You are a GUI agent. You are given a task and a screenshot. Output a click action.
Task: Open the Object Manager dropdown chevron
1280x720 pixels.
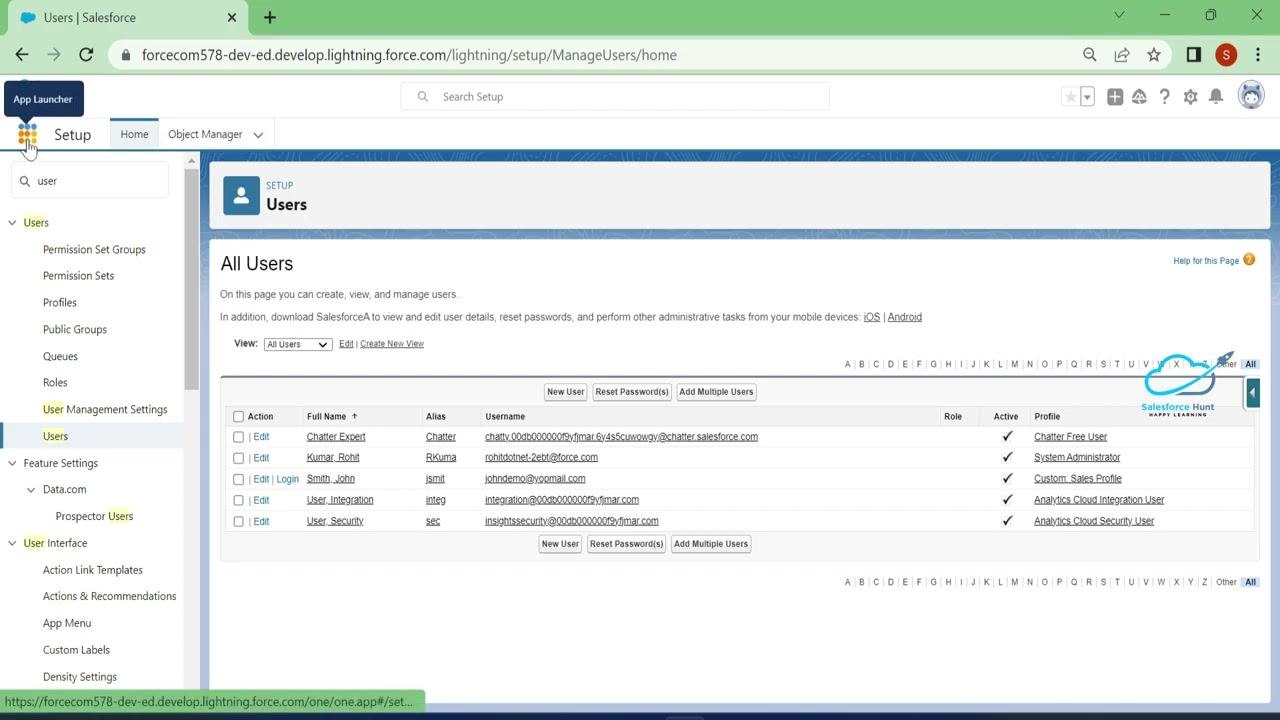coord(258,135)
